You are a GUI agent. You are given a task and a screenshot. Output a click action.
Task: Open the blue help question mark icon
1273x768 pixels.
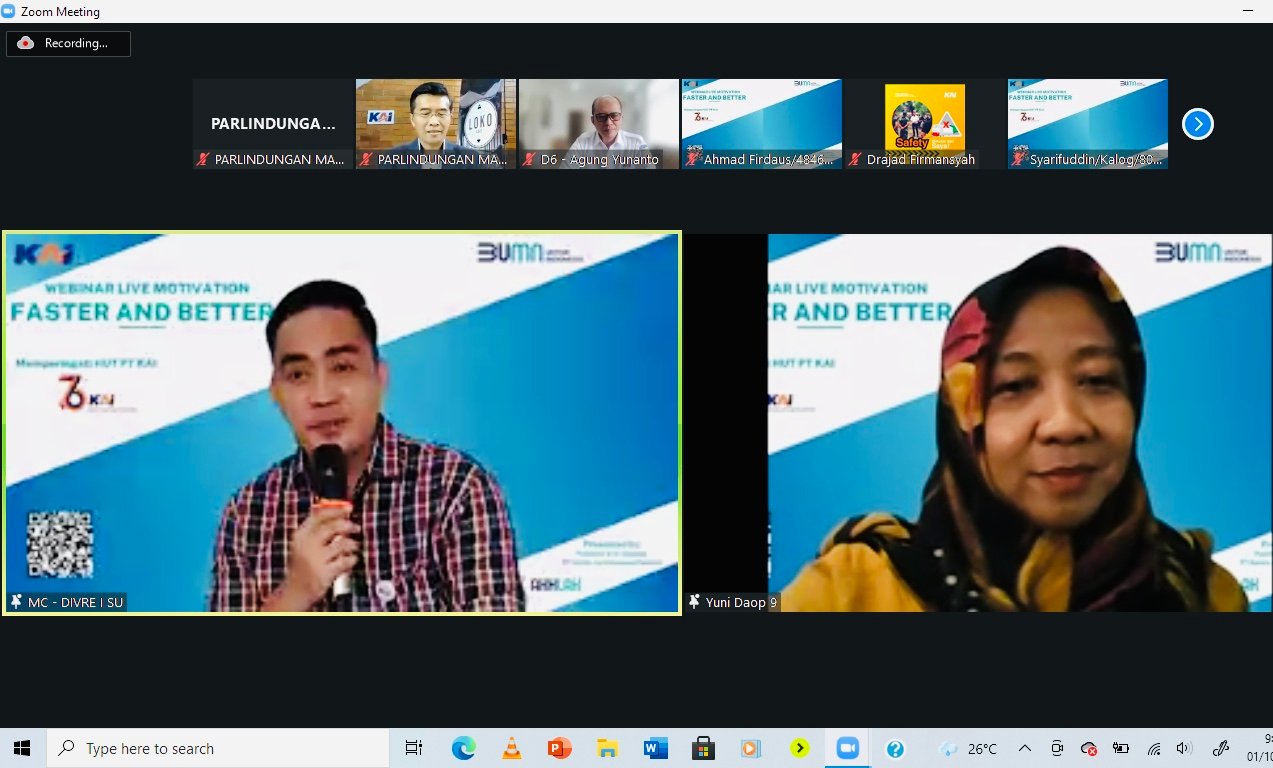click(x=895, y=748)
